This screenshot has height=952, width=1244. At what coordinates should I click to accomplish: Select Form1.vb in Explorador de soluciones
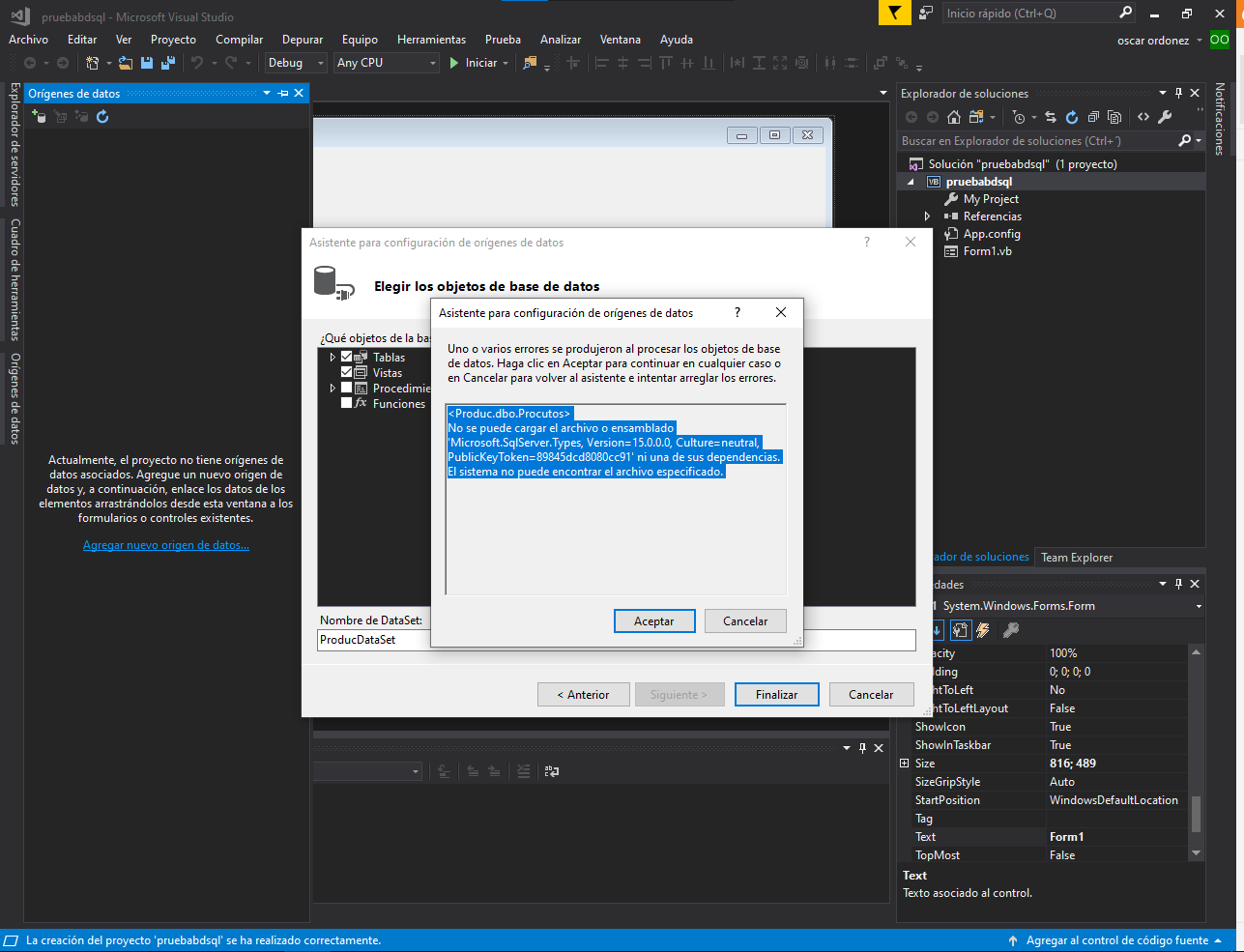[987, 251]
